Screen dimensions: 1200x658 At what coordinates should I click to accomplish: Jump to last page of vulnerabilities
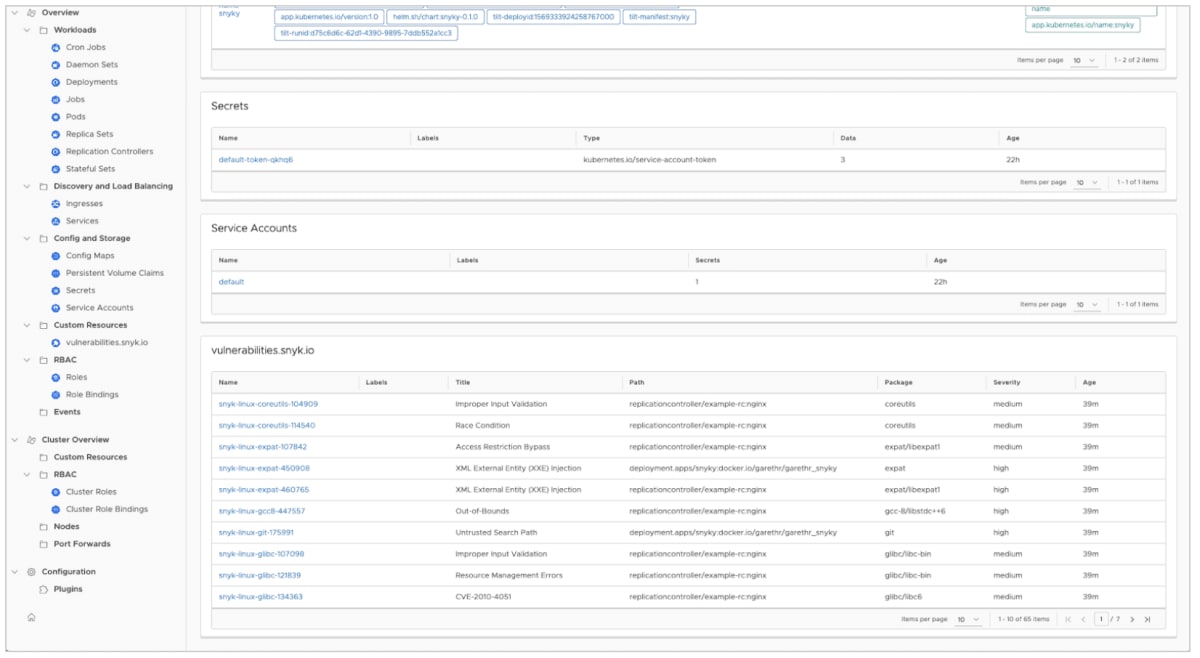pyautogui.click(x=1147, y=620)
